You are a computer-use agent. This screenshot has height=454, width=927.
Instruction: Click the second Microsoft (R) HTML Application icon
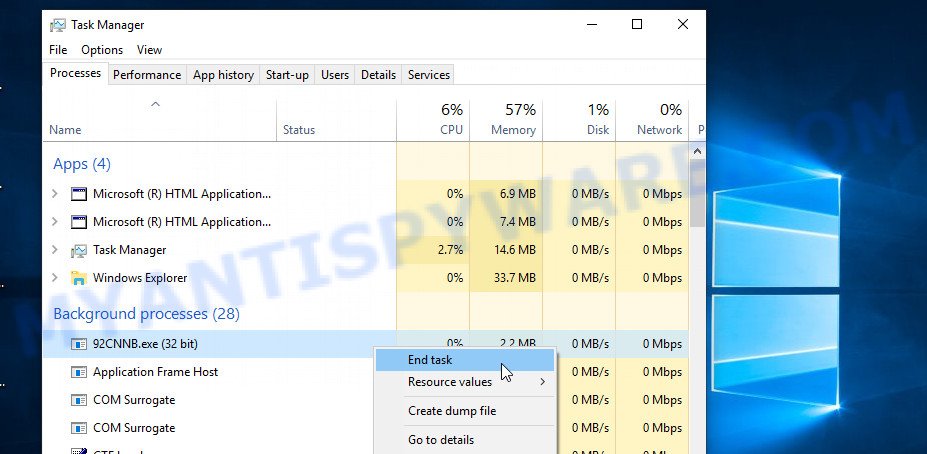[x=79, y=222]
